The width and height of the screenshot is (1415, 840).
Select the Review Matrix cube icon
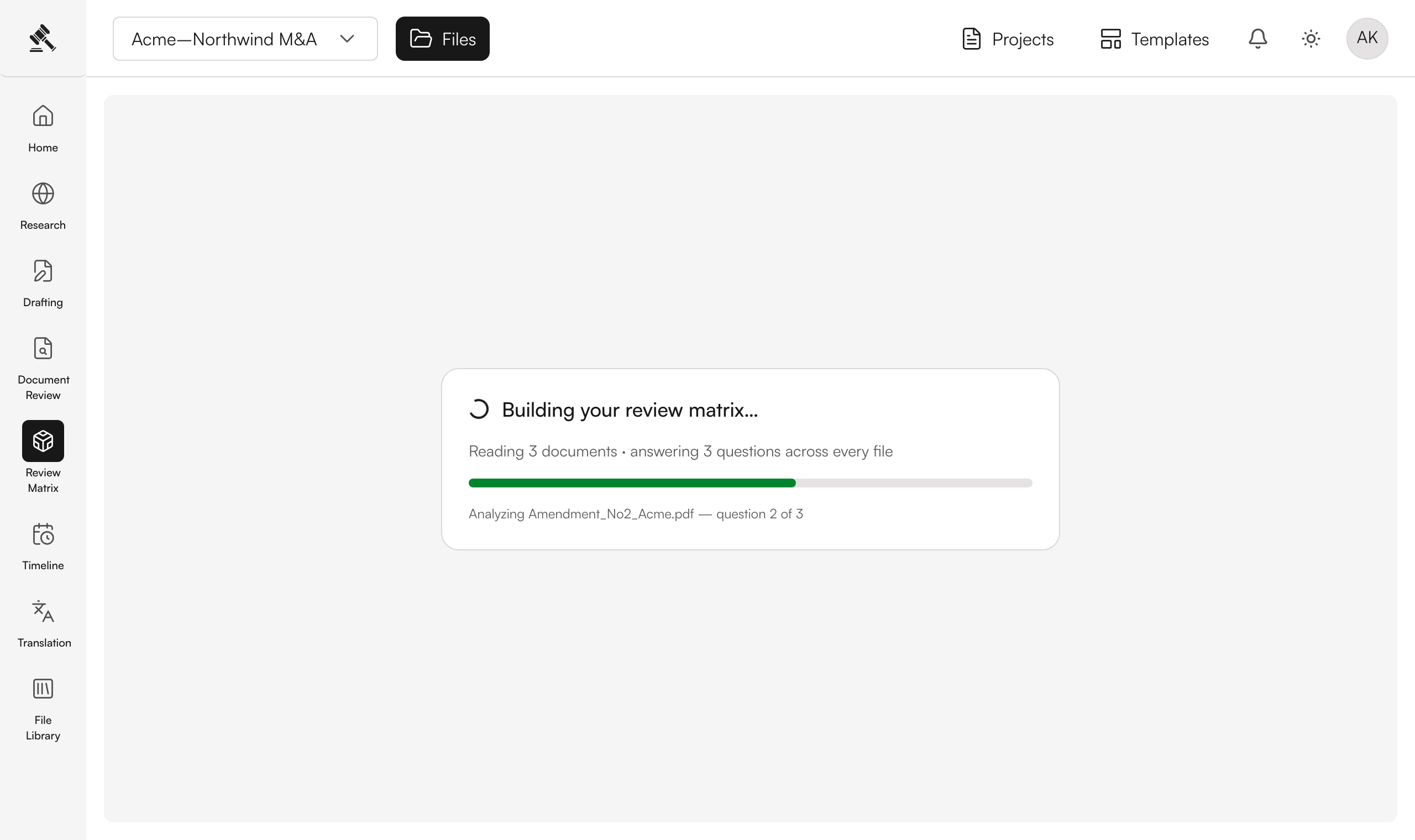coord(43,441)
